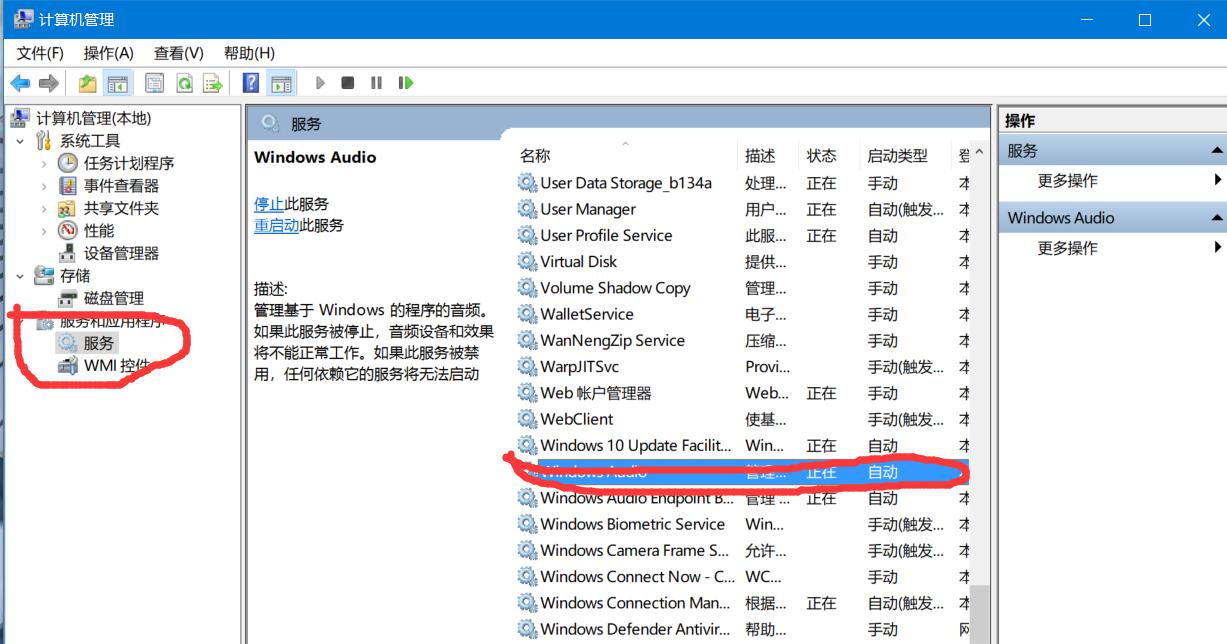Viewport: 1227px width, 644px height.
Task: Start the Windows Audio service with the play icon
Action: tap(319, 82)
